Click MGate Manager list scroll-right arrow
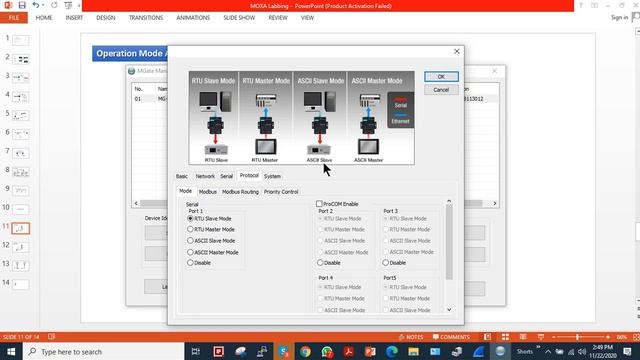The image size is (640, 360). (x=495, y=203)
